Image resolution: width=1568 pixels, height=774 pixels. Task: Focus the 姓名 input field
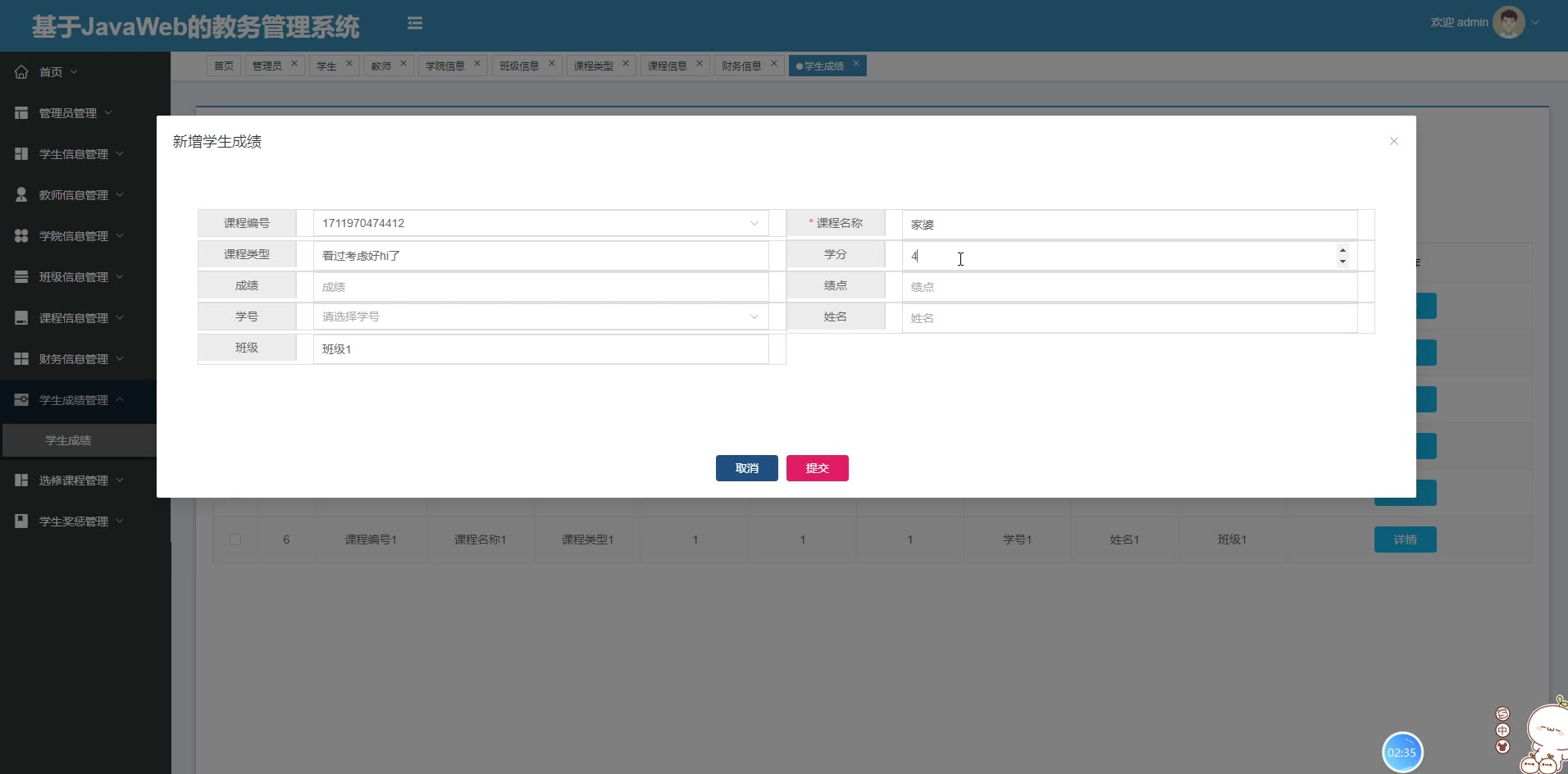[1130, 317]
